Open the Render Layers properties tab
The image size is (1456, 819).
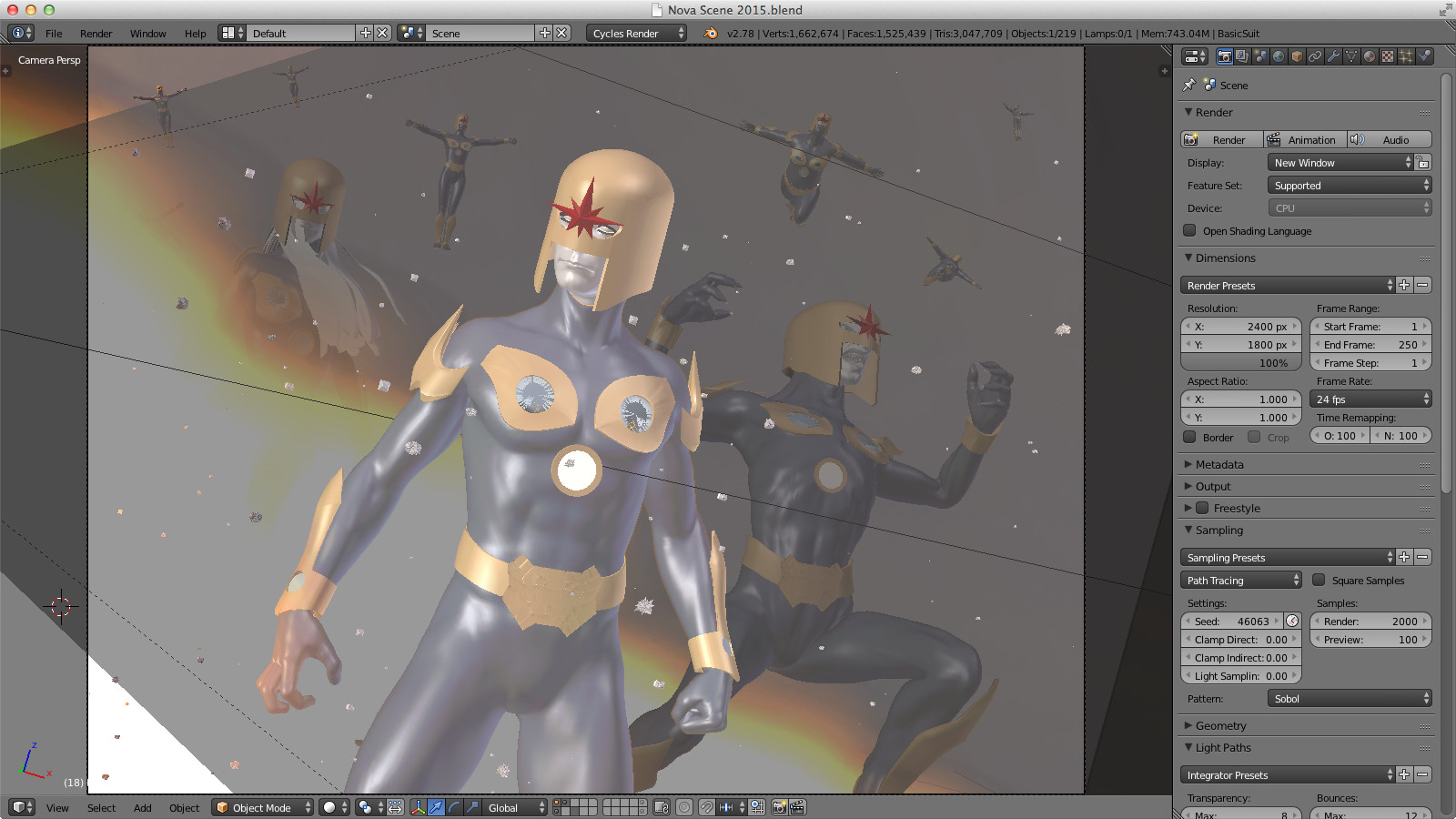(1242, 56)
